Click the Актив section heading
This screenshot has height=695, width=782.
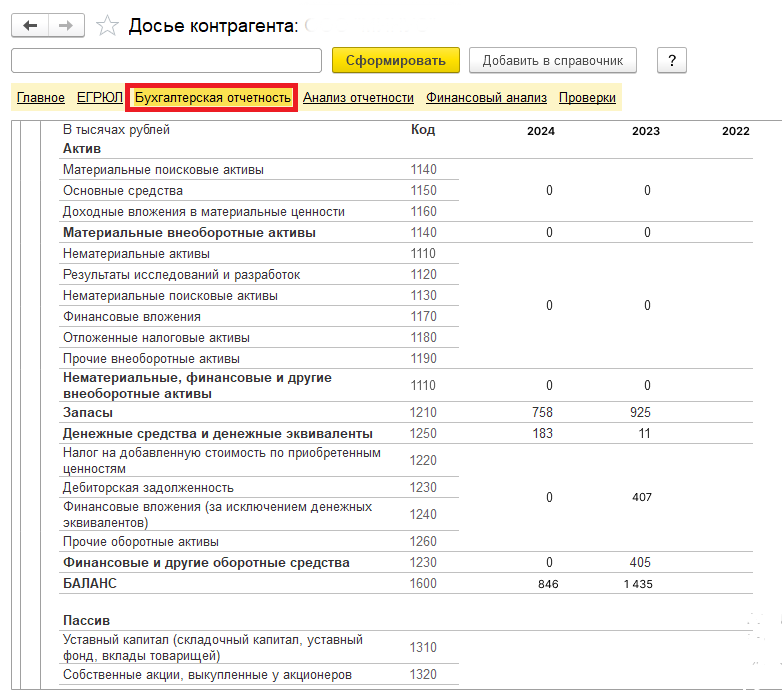tap(82, 149)
